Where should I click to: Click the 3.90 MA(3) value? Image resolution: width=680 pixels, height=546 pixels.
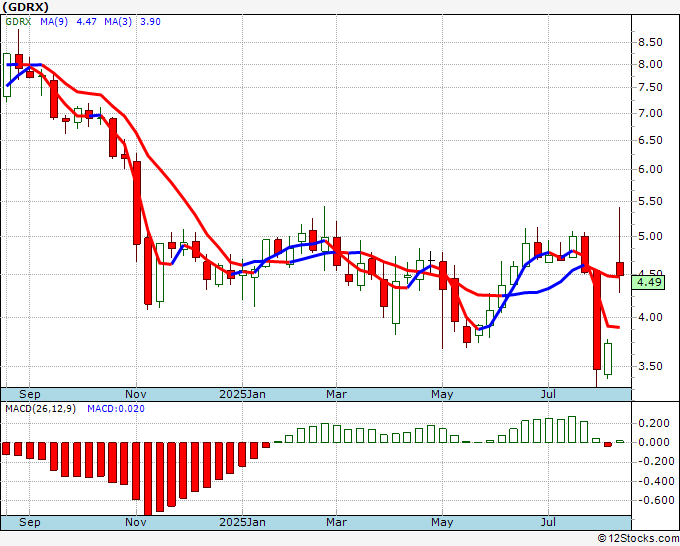click(150, 22)
